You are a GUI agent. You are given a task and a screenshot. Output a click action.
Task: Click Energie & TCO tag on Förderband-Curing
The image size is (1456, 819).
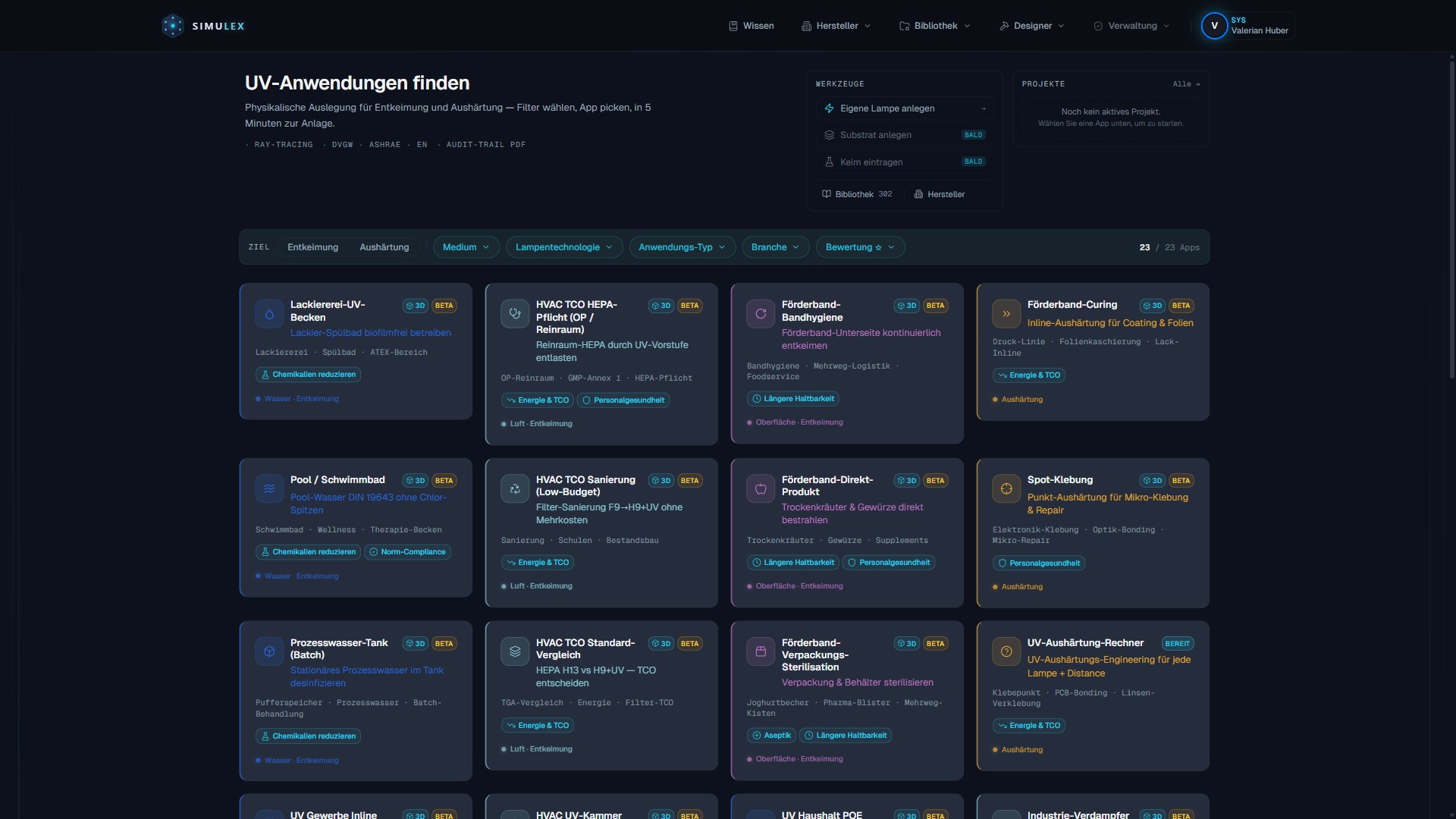[1029, 375]
